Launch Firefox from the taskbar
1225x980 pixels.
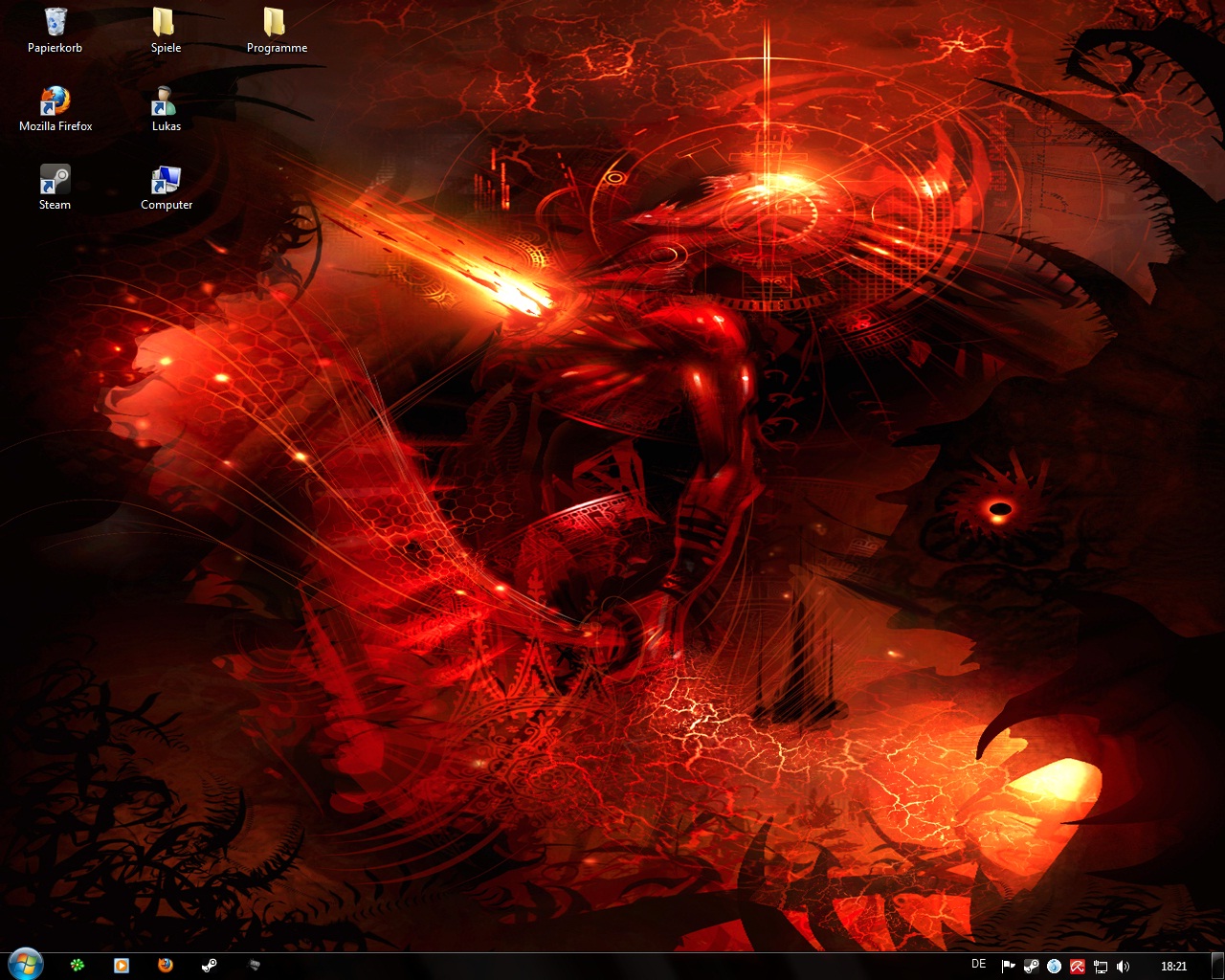[x=166, y=966]
